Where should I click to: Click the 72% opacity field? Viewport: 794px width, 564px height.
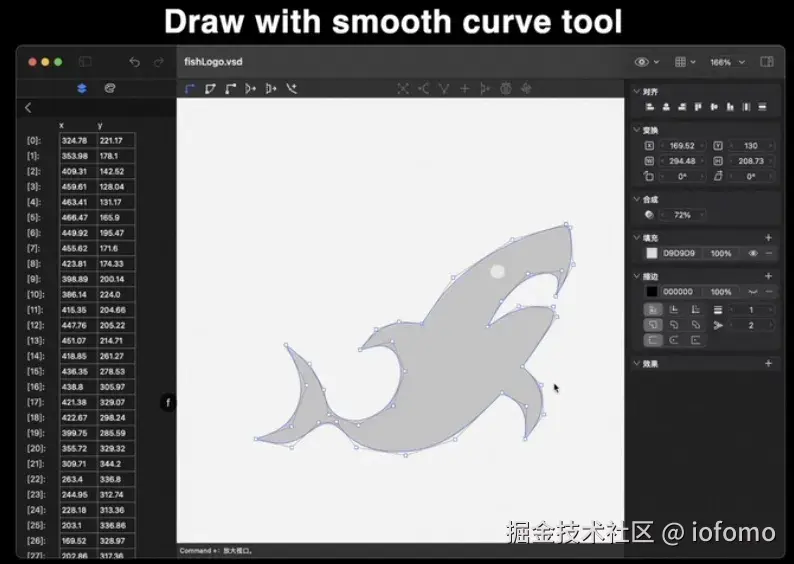pos(682,215)
